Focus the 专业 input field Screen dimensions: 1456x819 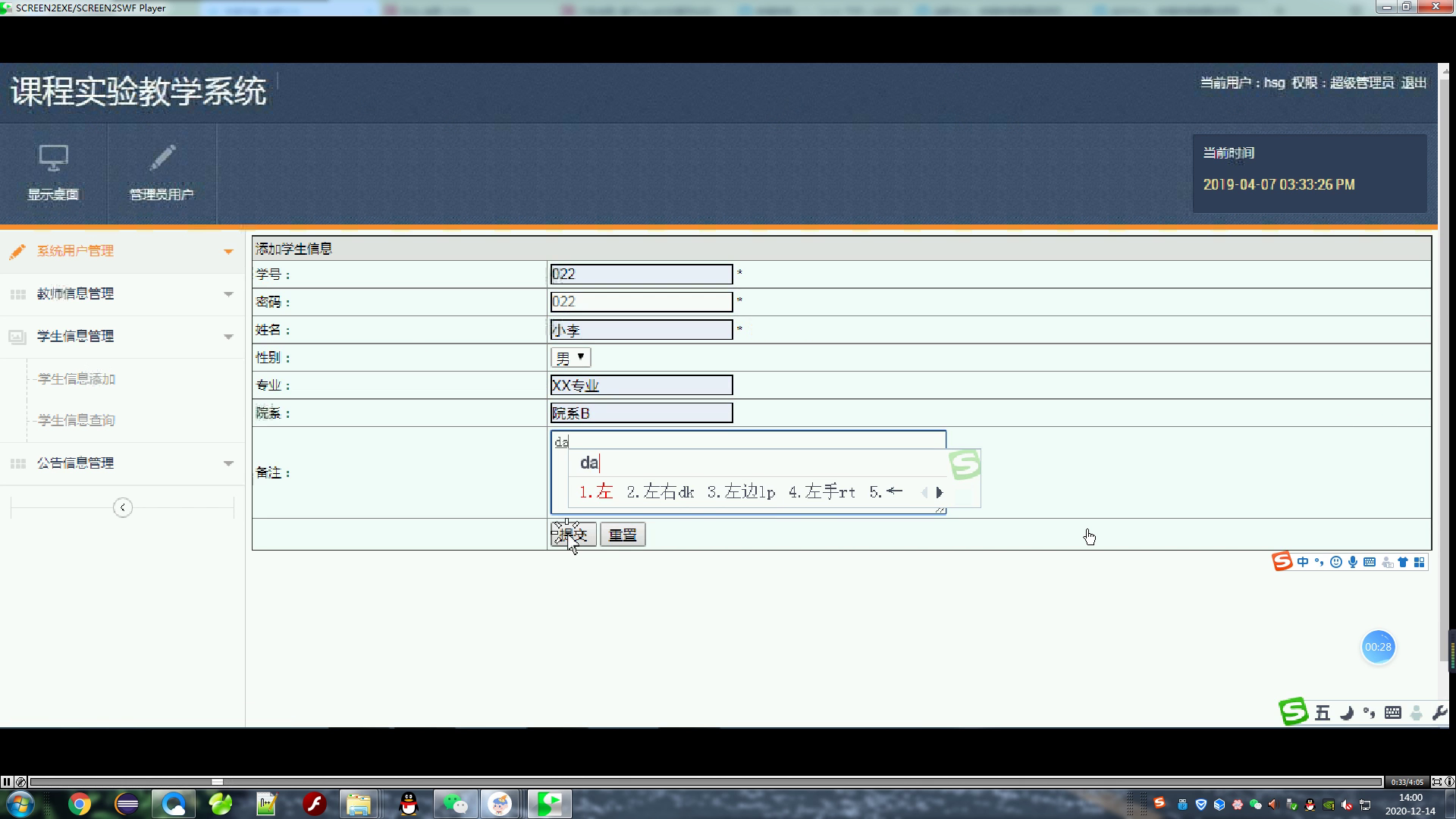[x=642, y=385]
